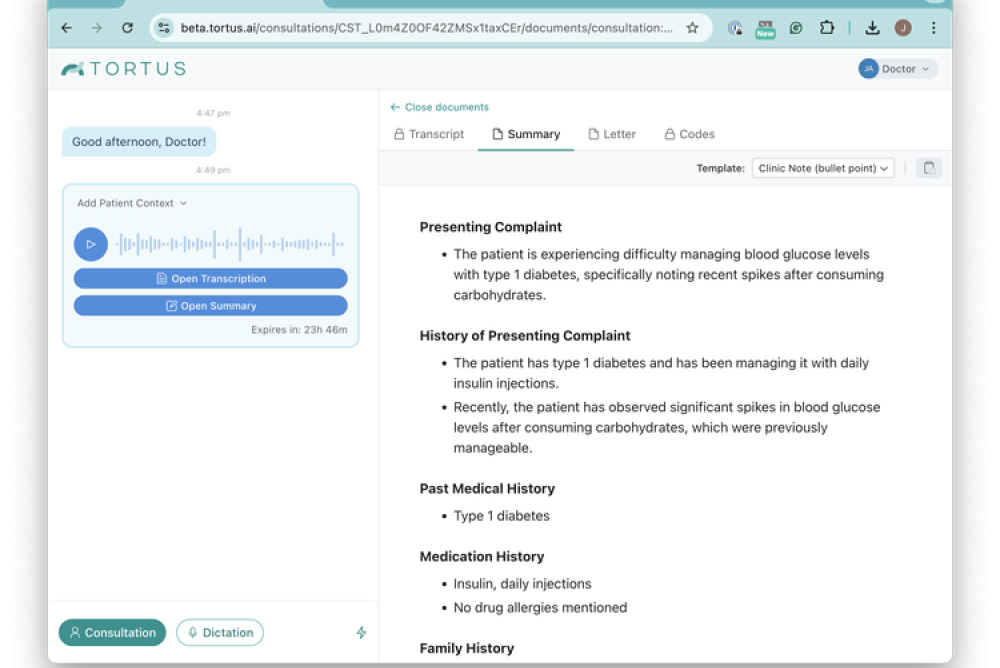This screenshot has width=1000, height=668.
Task: Seek within the audio waveform
Action: [229, 244]
